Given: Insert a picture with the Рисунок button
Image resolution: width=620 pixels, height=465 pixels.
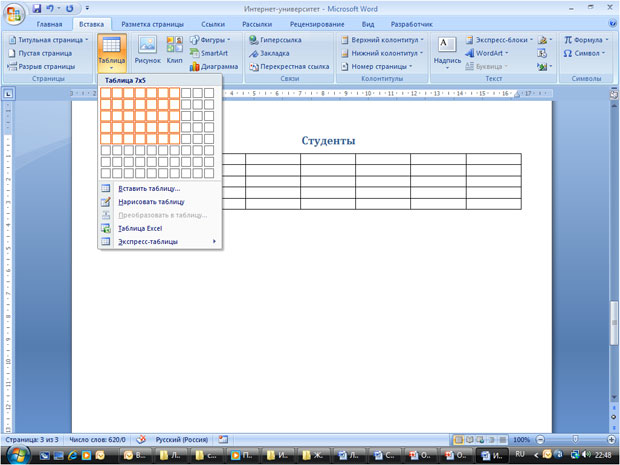Looking at the screenshot, I should coord(147,50).
